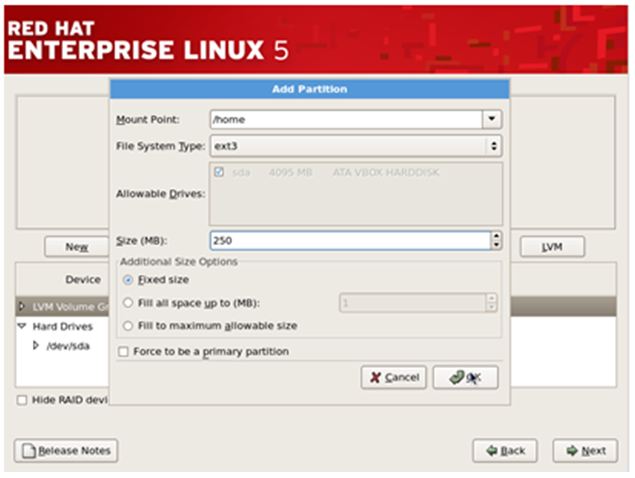Image resolution: width=635 pixels, height=478 pixels.
Task: Cancel the Add Partition dialog
Action: [394, 378]
